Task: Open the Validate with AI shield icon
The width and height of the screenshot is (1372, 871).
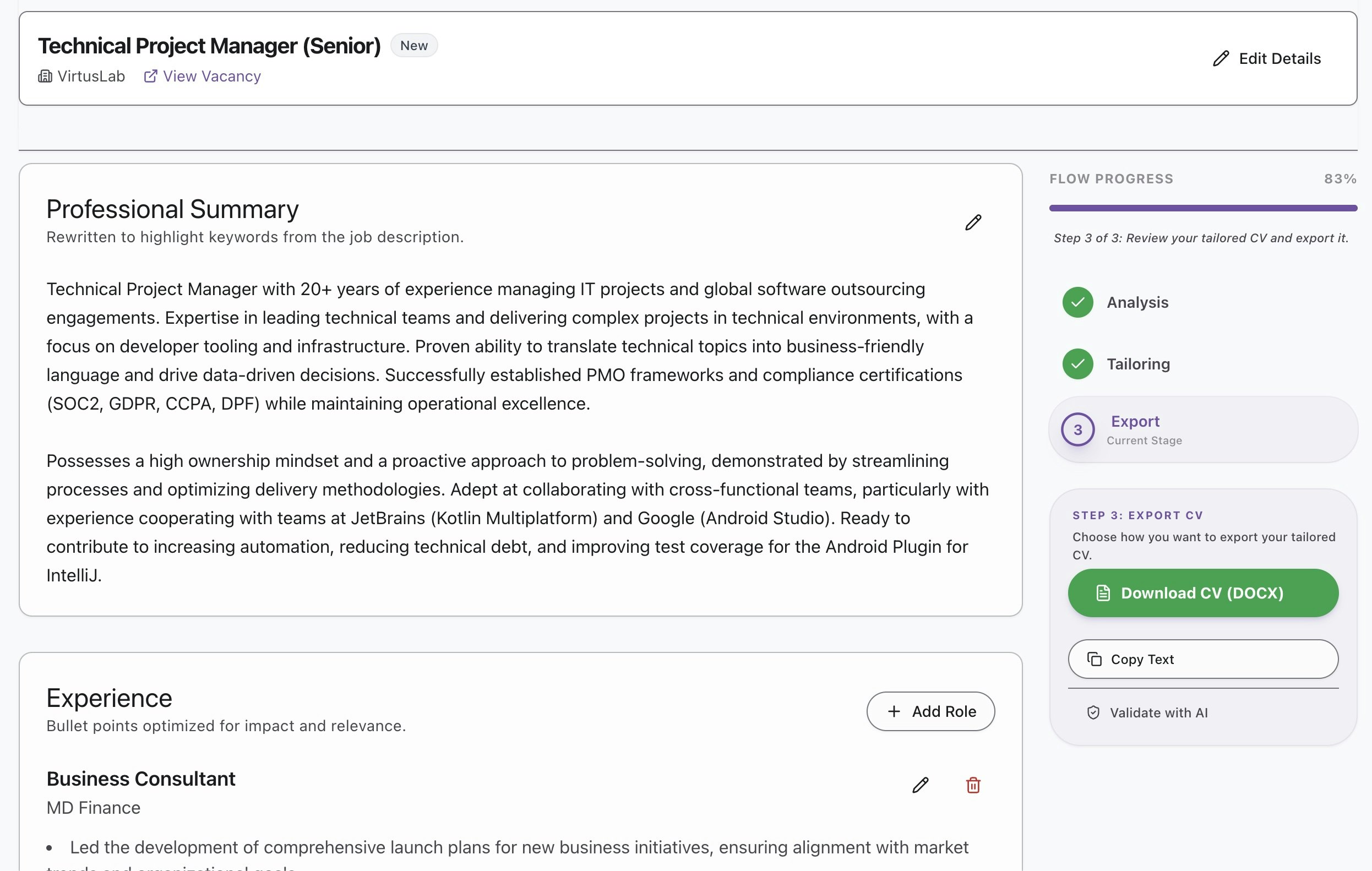Action: coord(1094,712)
